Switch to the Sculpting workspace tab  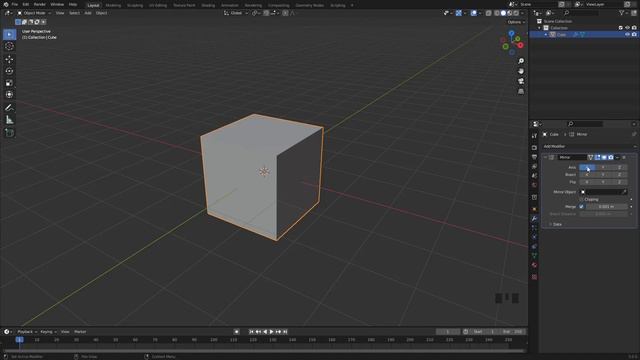[x=135, y=5]
